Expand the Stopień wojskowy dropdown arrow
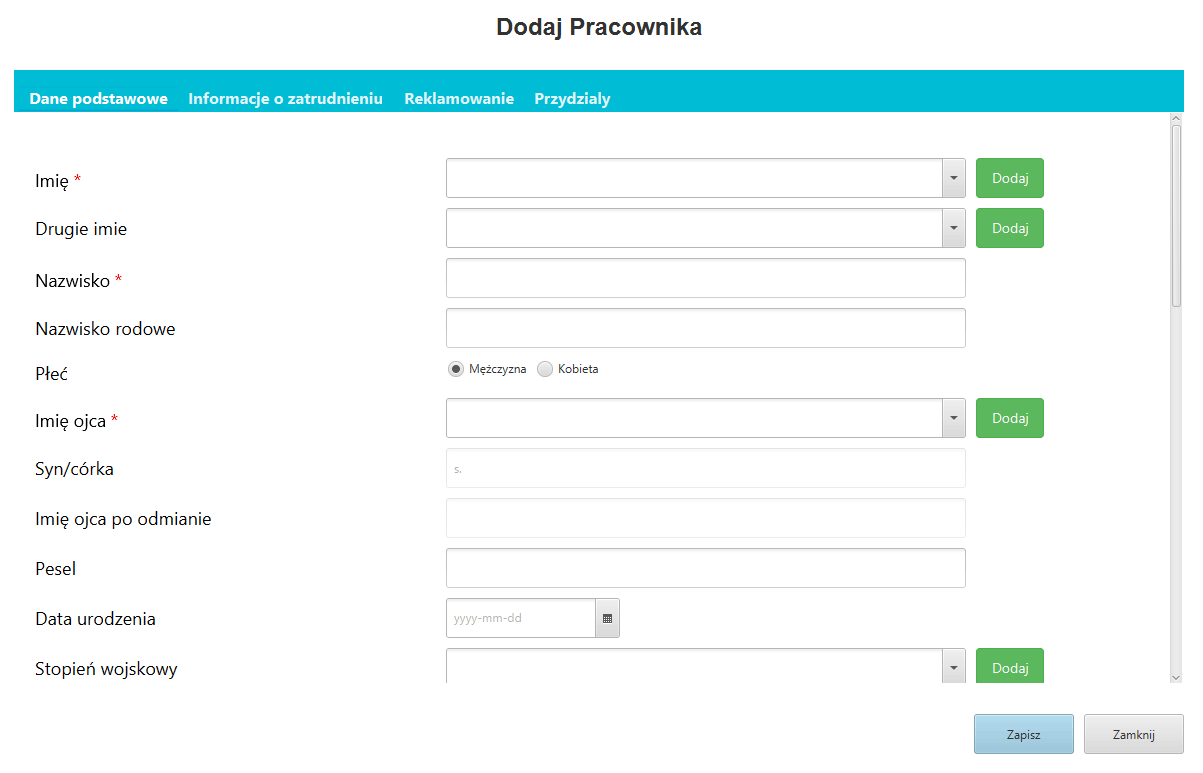 954,667
